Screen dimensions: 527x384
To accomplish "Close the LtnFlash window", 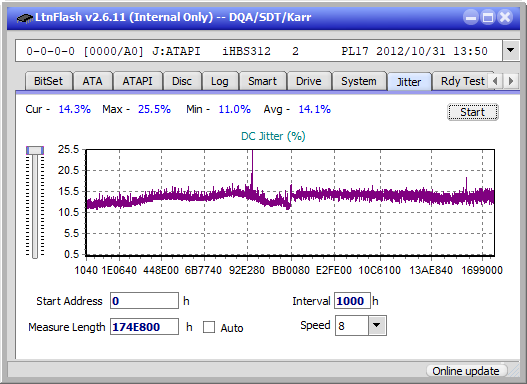I will point(505,17).
